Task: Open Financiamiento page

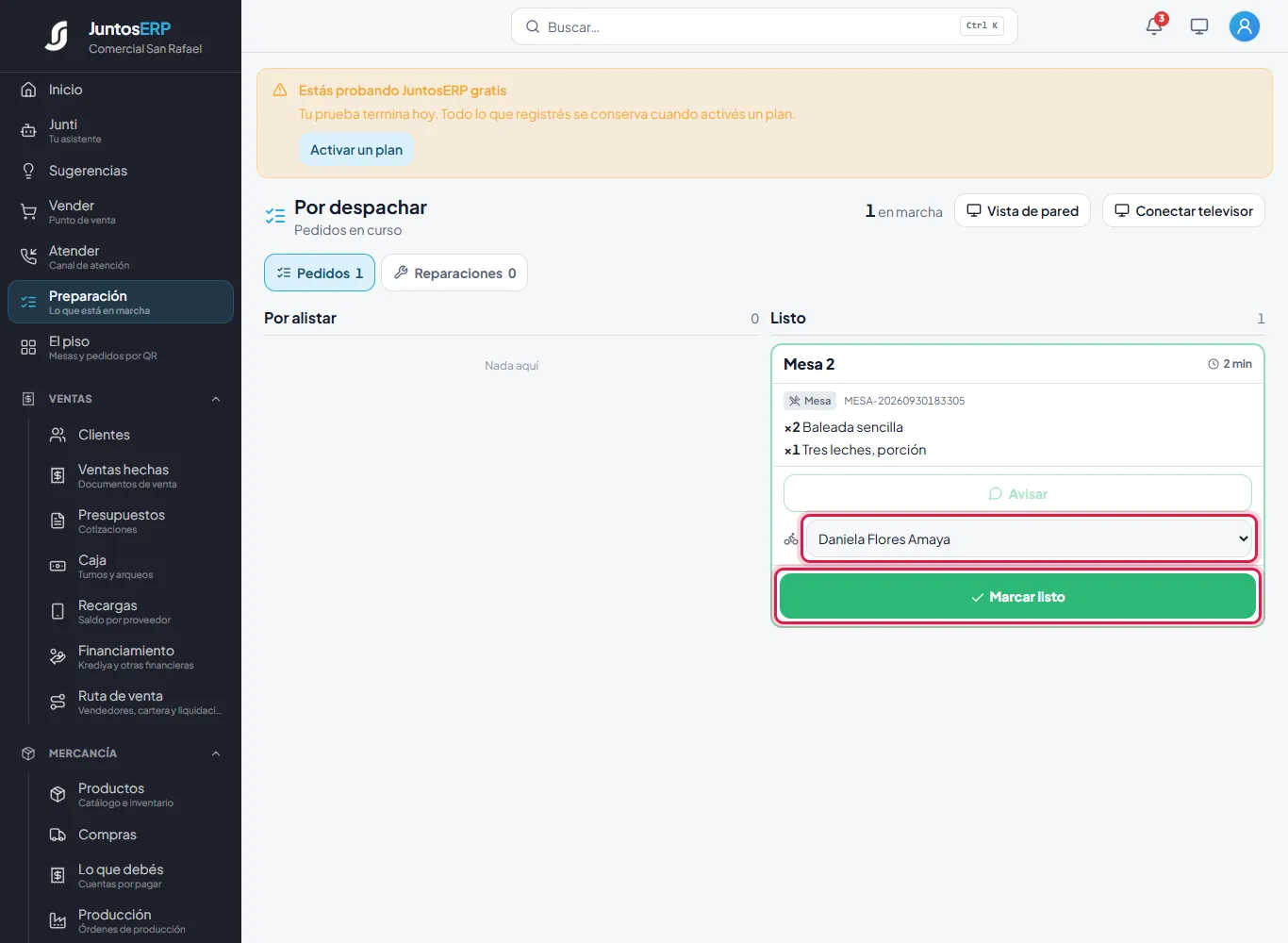Action: pyautogui.click(x=136, y=656)
